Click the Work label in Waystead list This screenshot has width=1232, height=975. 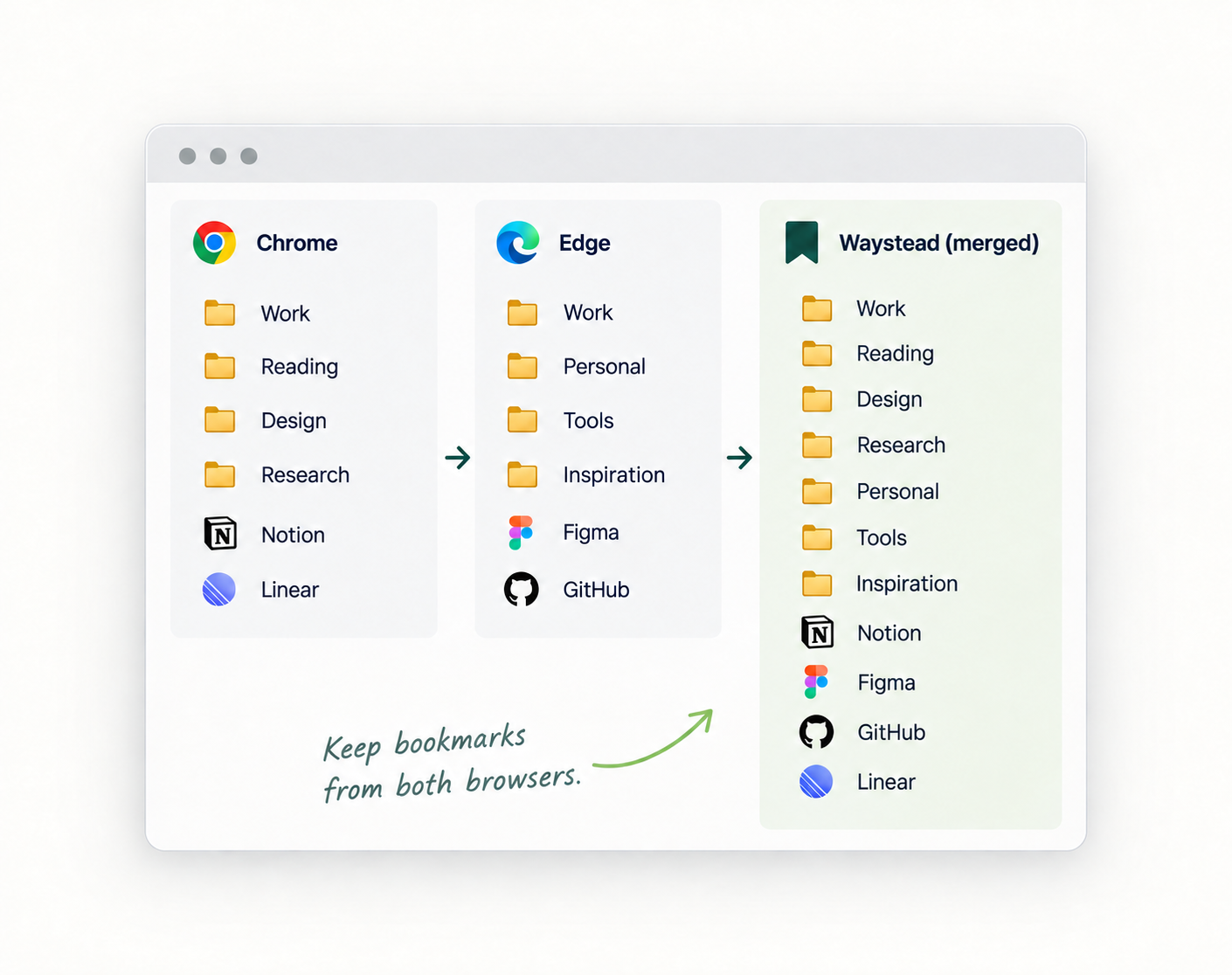coord(882,308)
